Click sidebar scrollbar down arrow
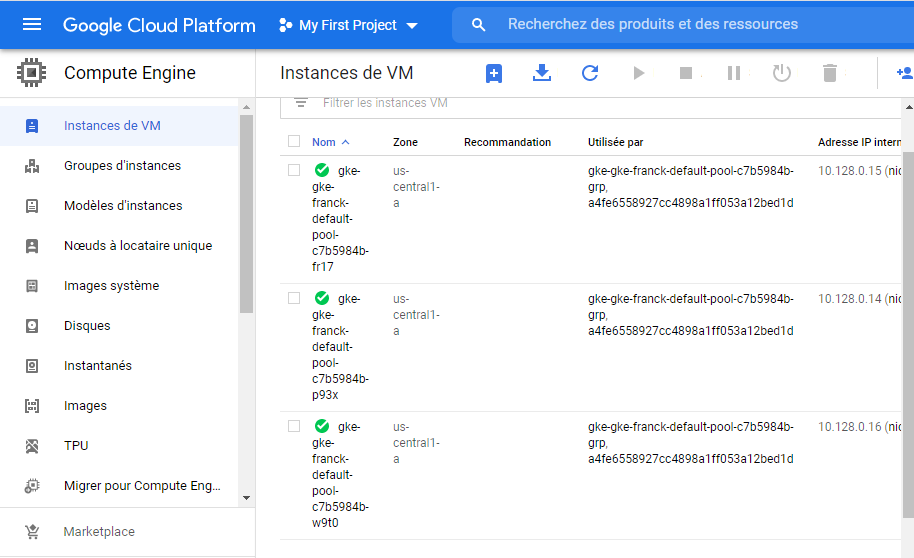The width and height of the screenshot is (914, 558). [247, 498]
